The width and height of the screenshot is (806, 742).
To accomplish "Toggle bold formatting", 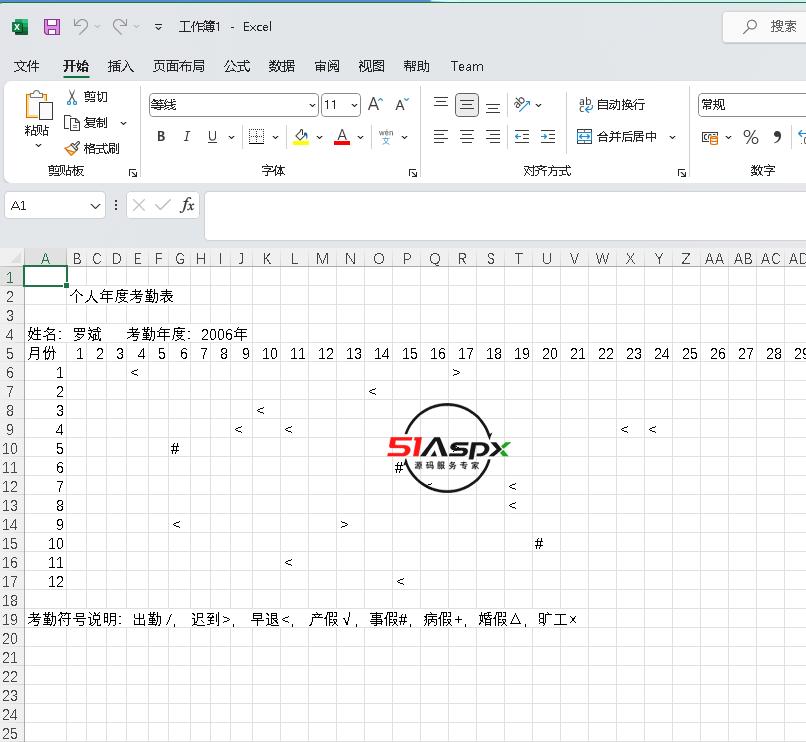I will pyautogui.click(x=161, y=137).
